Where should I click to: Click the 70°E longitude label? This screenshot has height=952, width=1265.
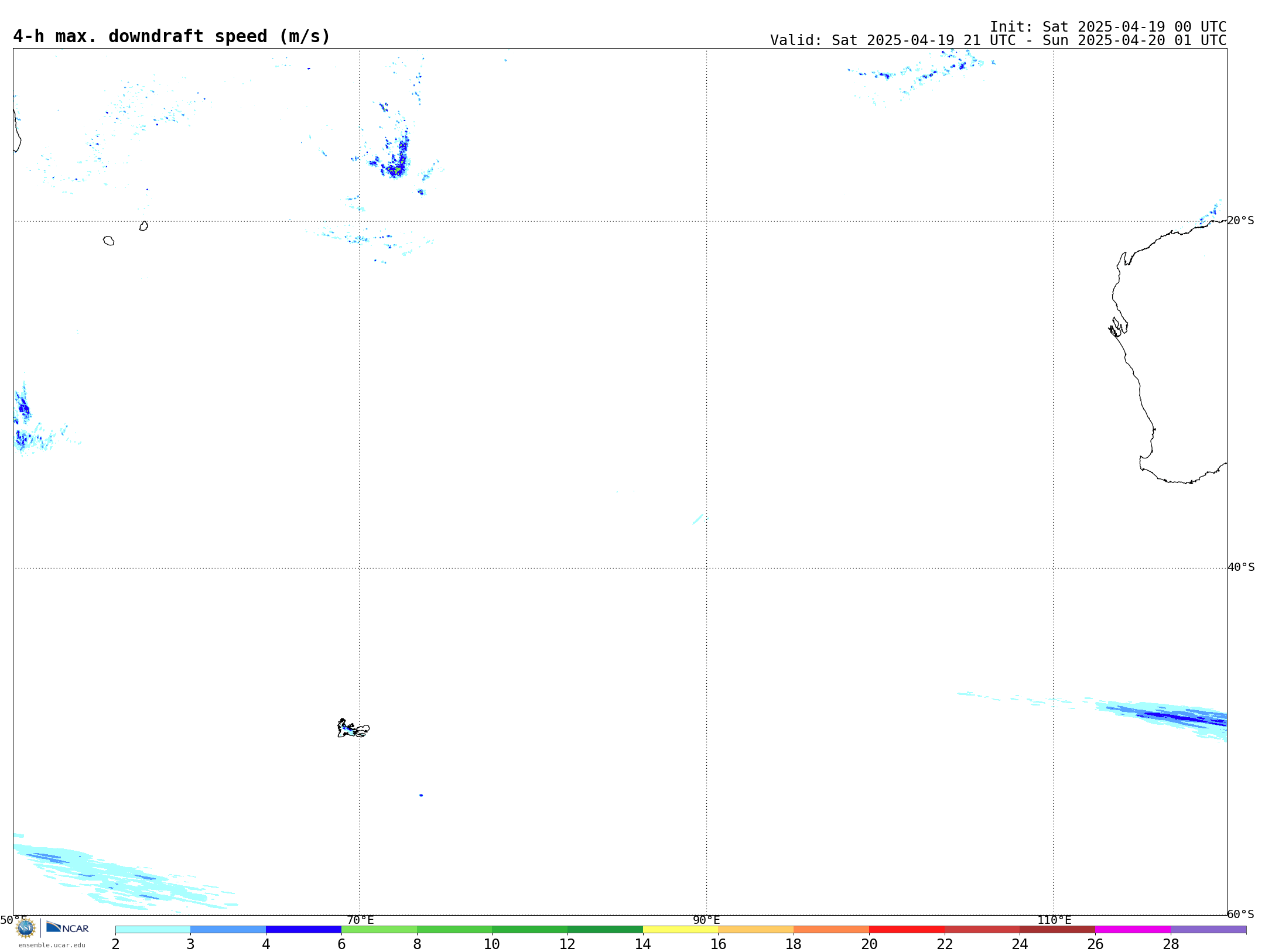[360, 920]
